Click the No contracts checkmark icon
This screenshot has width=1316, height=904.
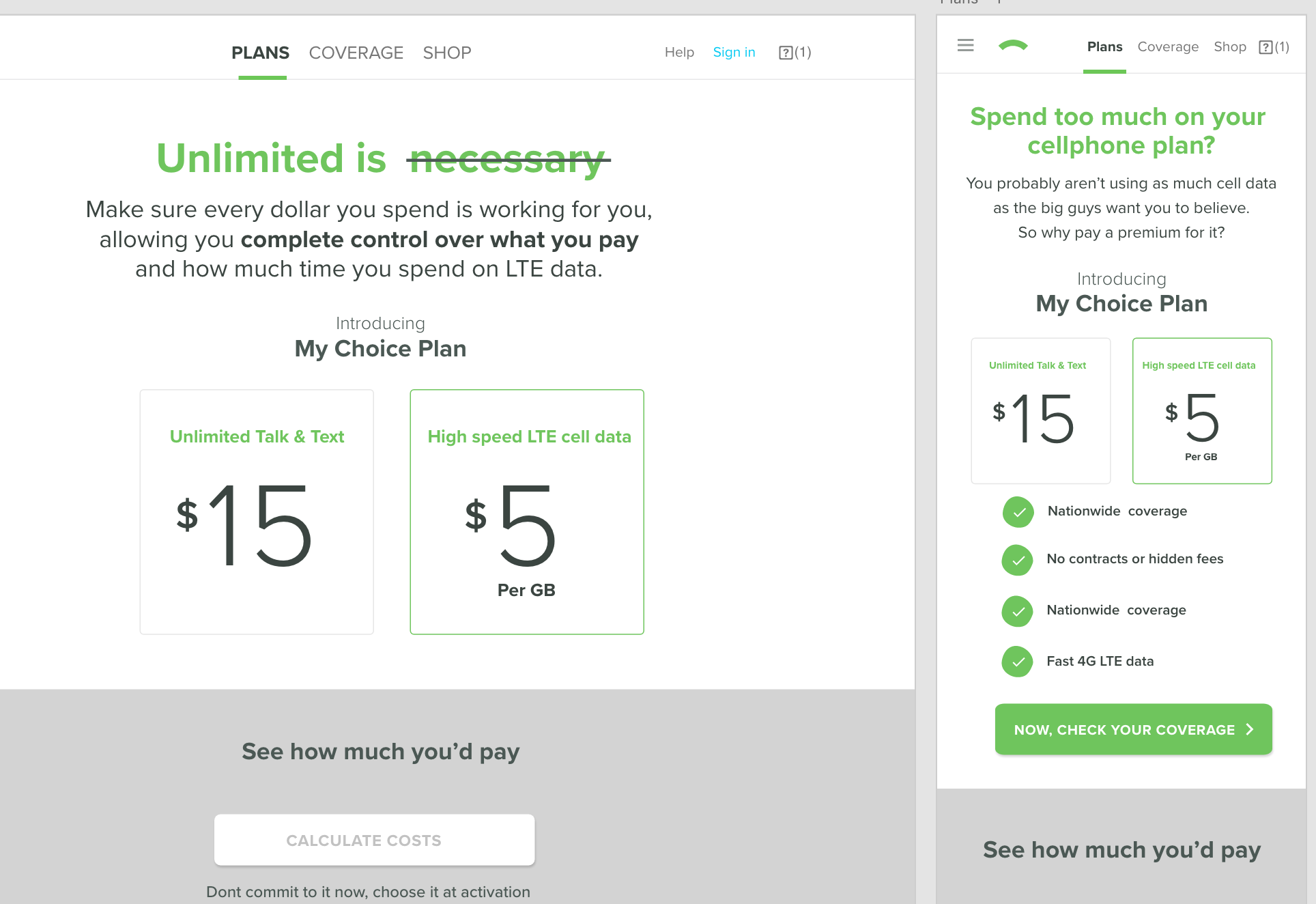coord(1018,560)
